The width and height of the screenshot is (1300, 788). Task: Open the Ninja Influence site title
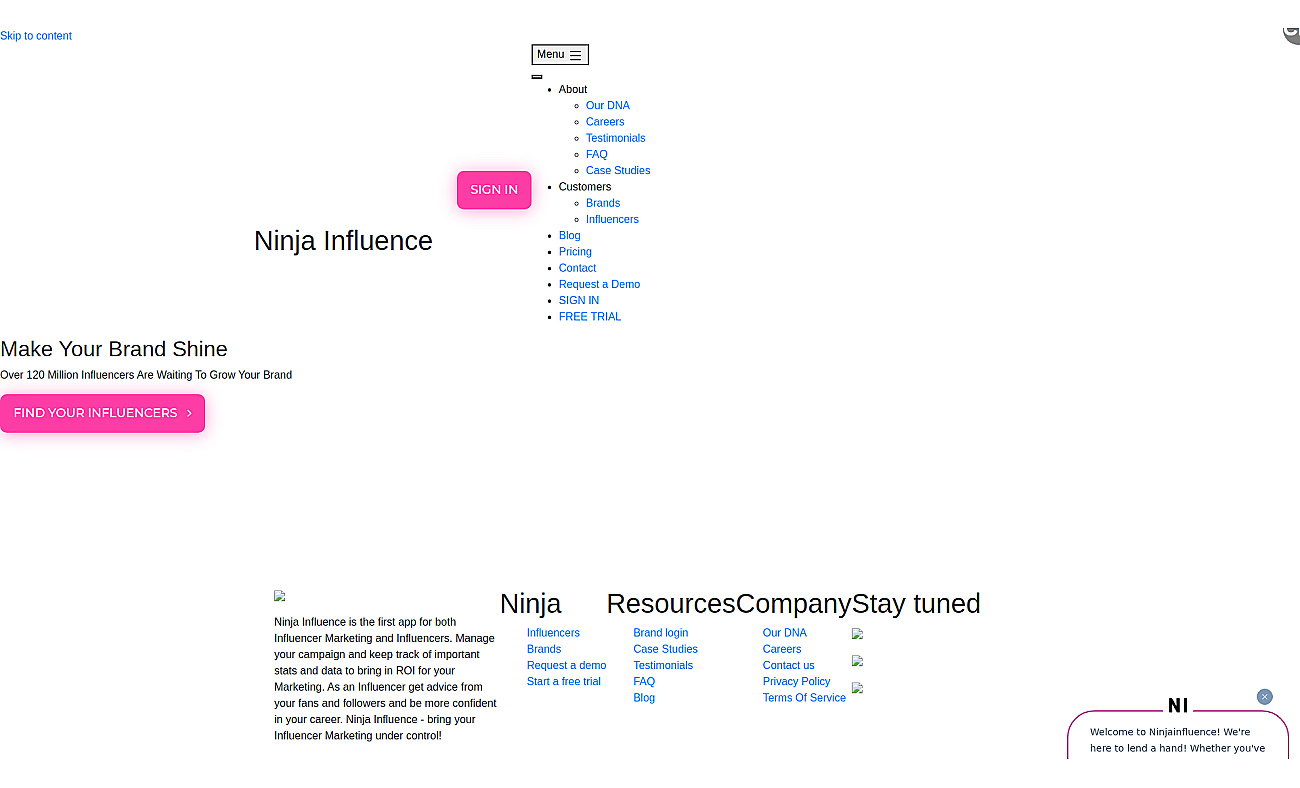tap(343, 241)
